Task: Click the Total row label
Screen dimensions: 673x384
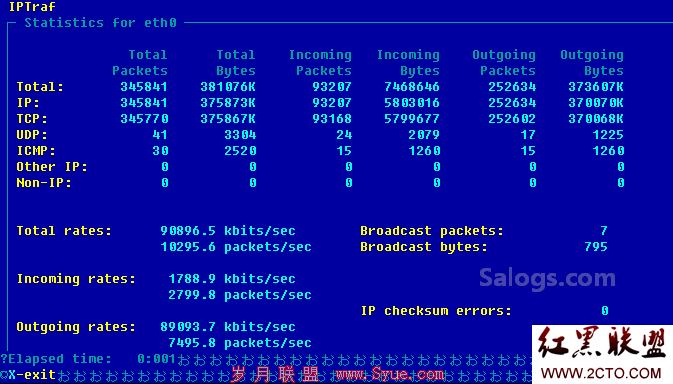Action: click(x=40, y=87)
